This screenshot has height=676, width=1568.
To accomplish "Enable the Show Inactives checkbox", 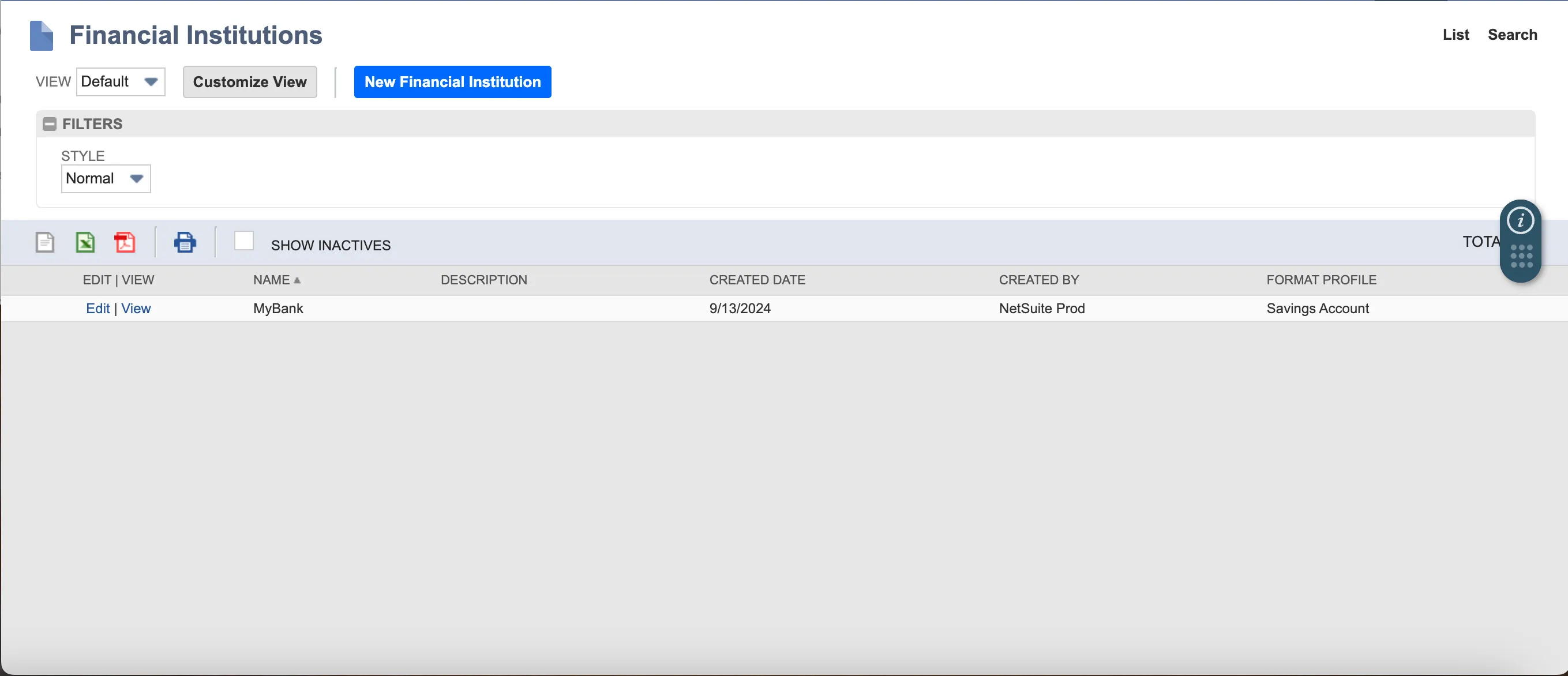I will coord(243,241).
